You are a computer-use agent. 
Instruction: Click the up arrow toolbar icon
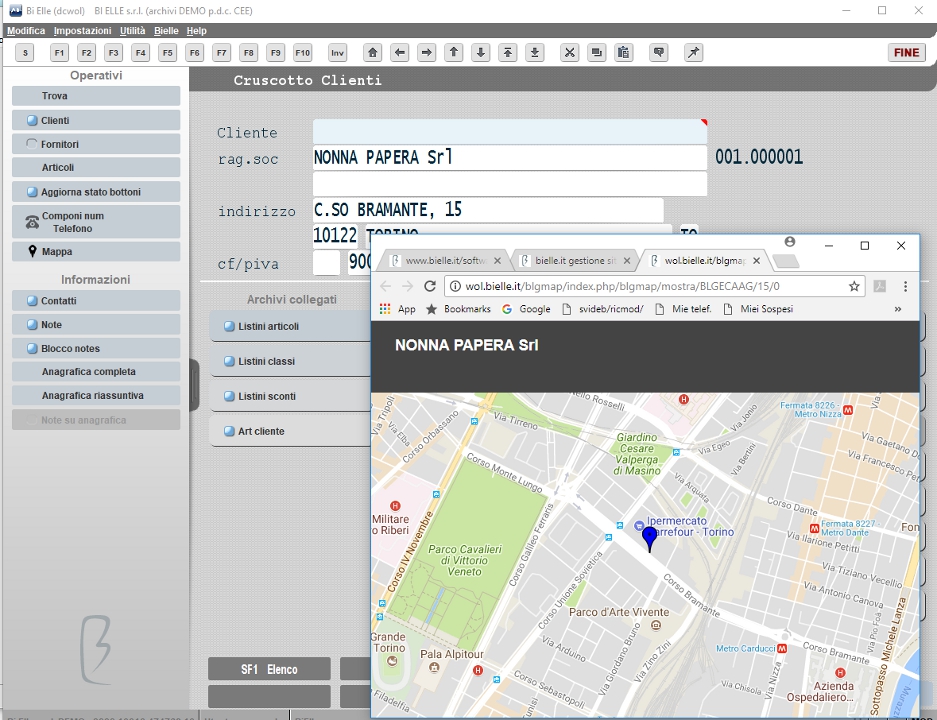[x=454, y=53]
